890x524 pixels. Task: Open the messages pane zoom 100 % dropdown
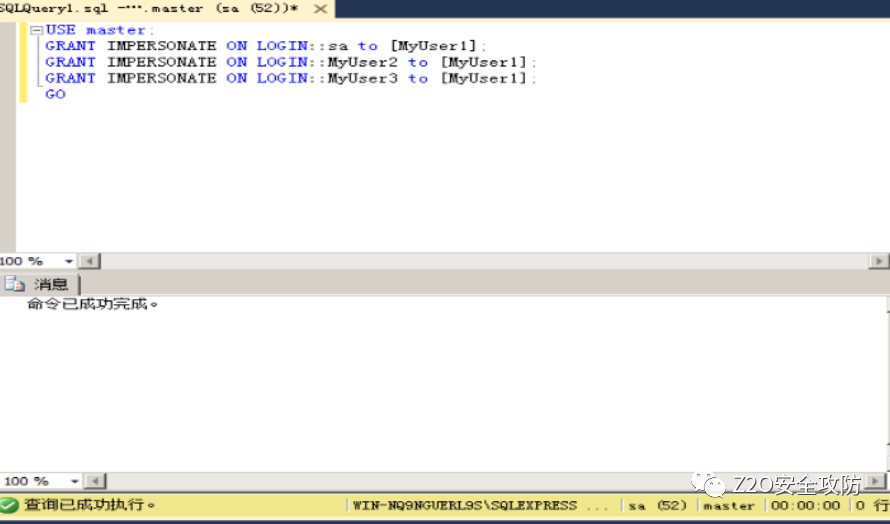(x=74, y=481)
